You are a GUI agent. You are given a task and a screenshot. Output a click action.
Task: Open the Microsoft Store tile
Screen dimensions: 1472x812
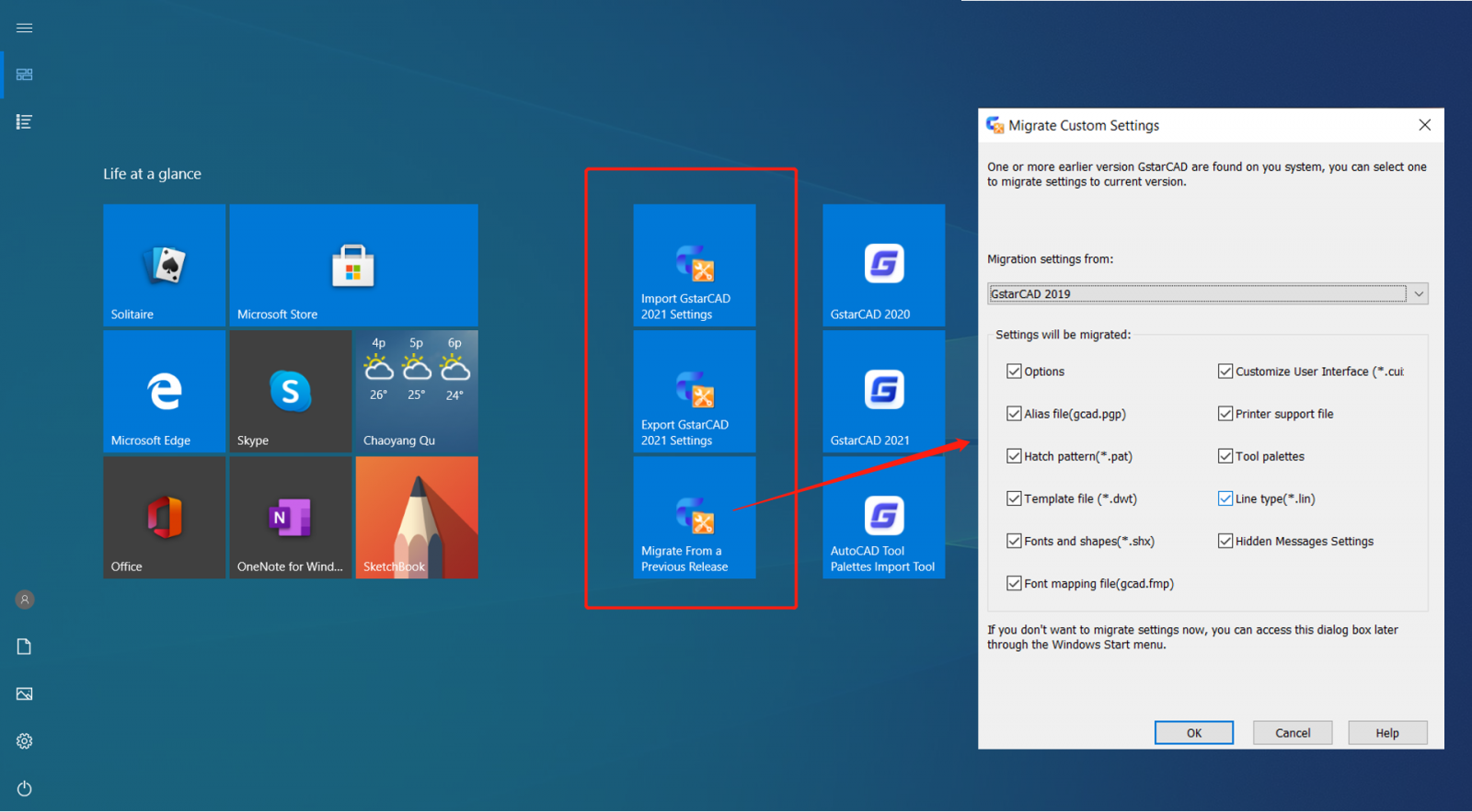click(x=353, y=265)
